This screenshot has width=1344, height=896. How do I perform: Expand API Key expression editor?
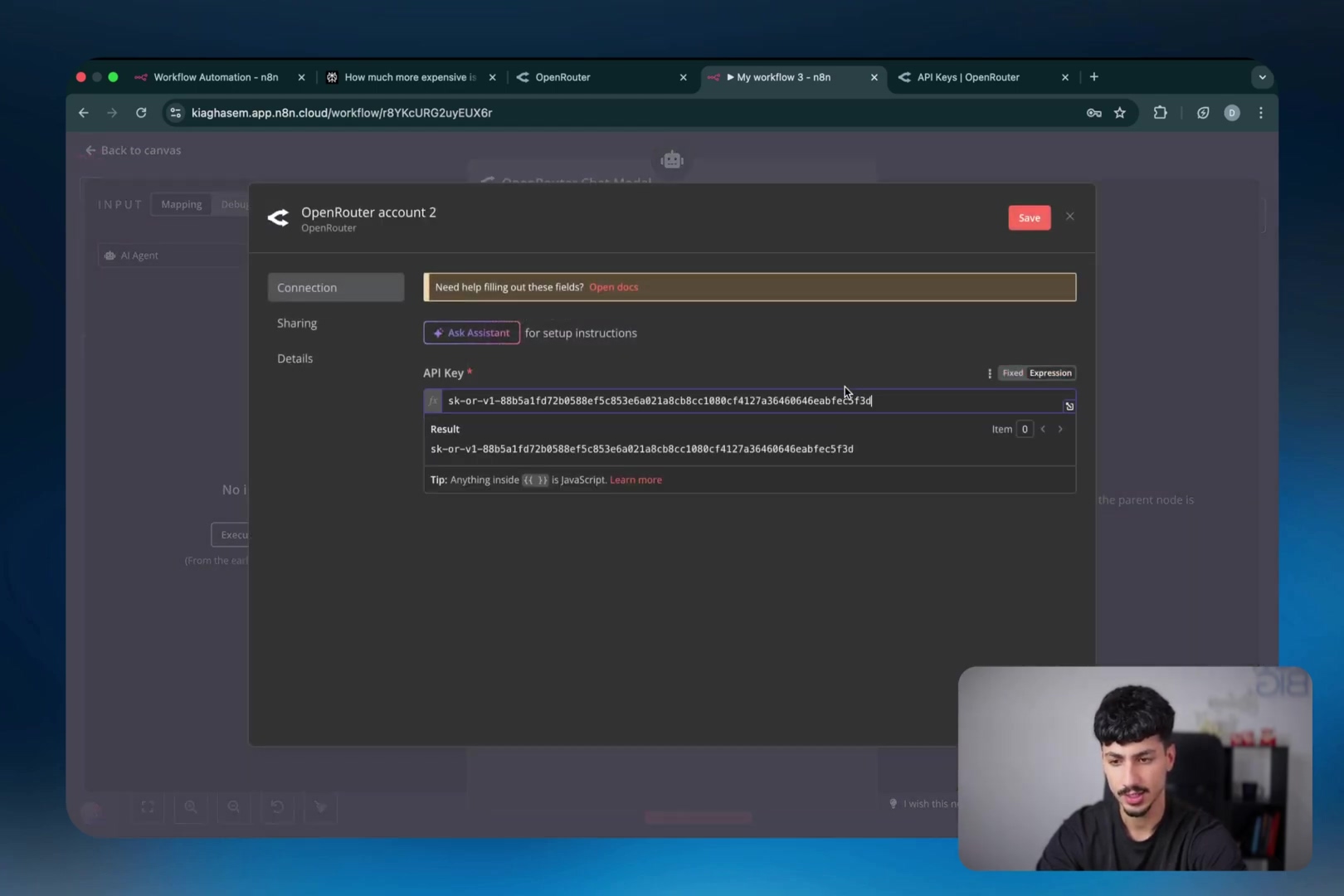click(x=1069, y=407)
